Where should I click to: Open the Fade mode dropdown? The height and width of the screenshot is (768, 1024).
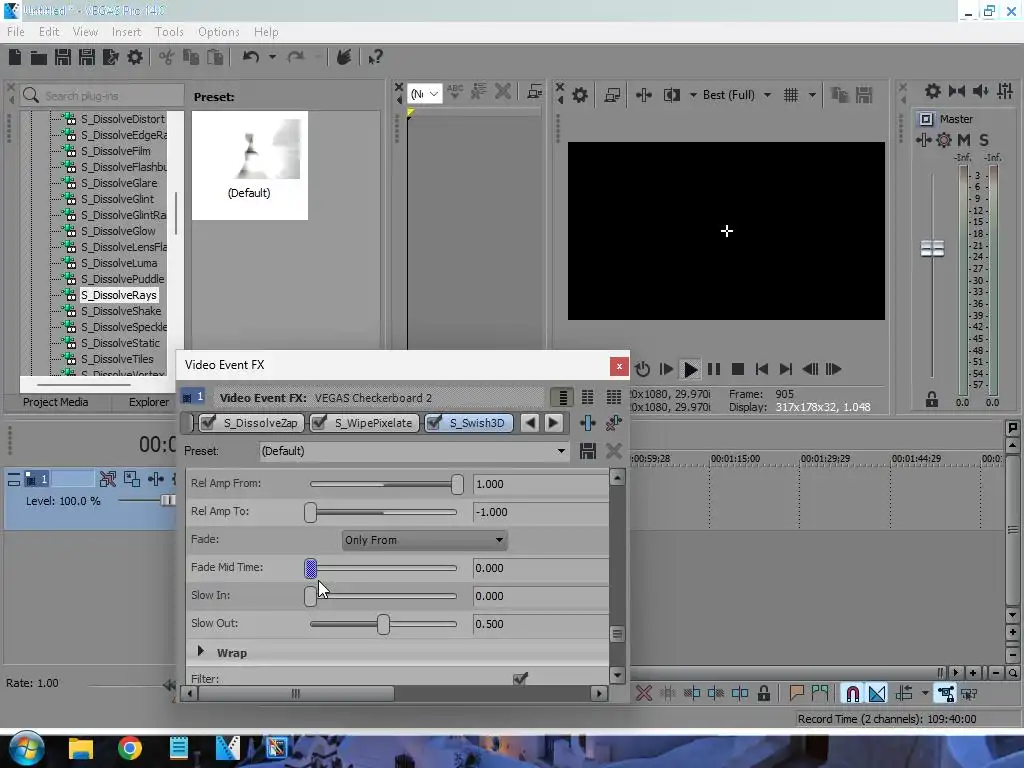[x=424, y=540]
